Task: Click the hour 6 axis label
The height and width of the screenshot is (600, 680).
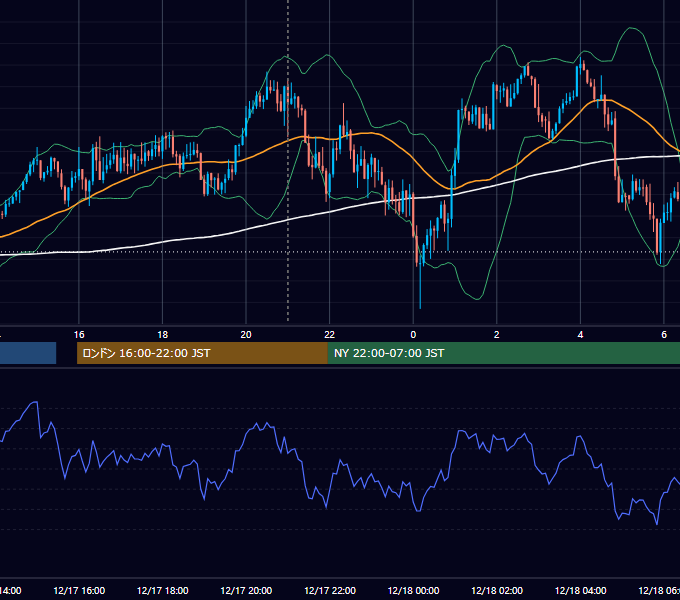Action: pos(664,335)
